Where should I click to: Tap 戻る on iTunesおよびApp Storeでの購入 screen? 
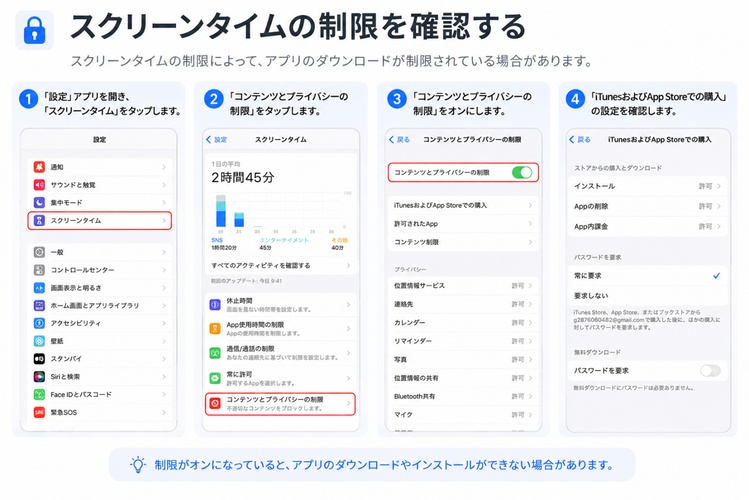click(580, 139)
